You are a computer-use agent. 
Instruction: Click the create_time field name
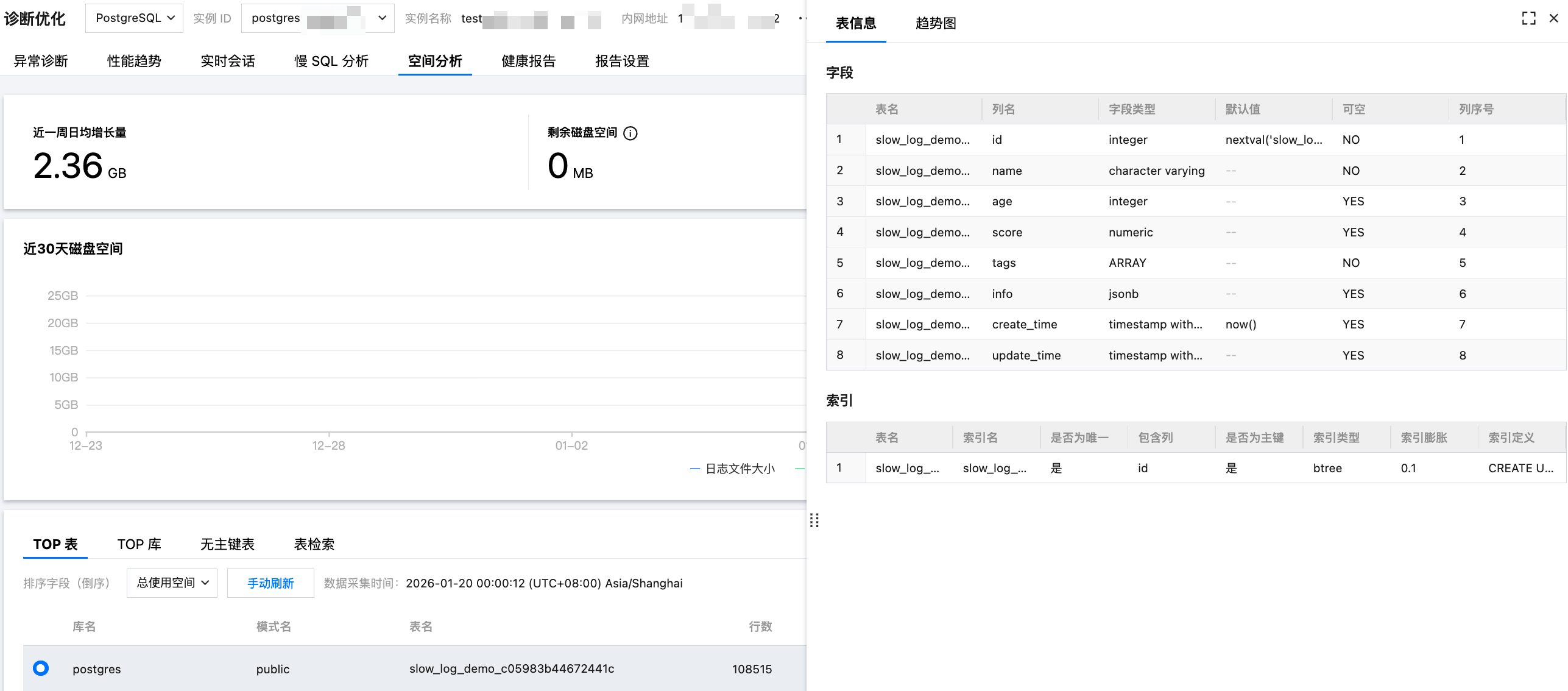[x=1025, y=324]
